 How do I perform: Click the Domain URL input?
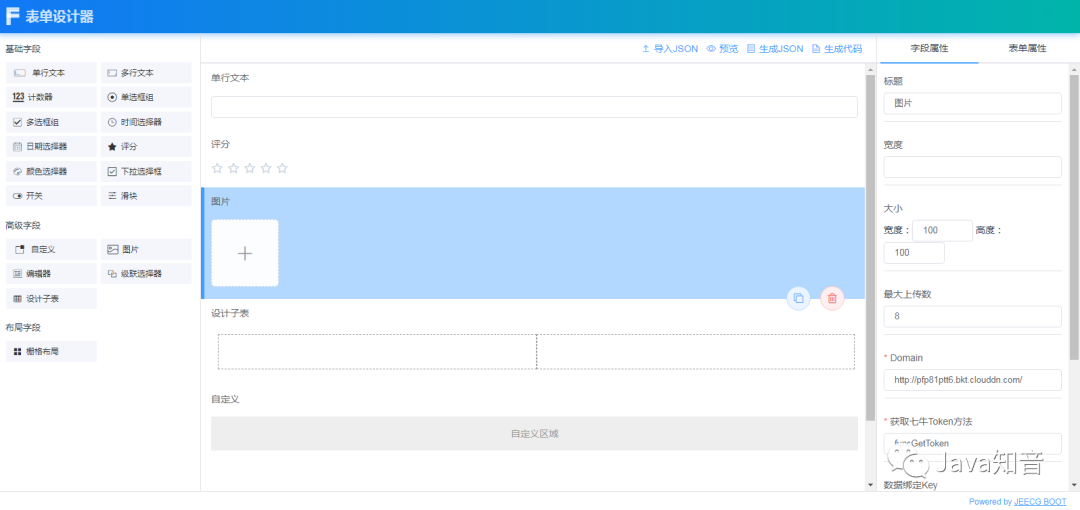click(x=973, y=380)
